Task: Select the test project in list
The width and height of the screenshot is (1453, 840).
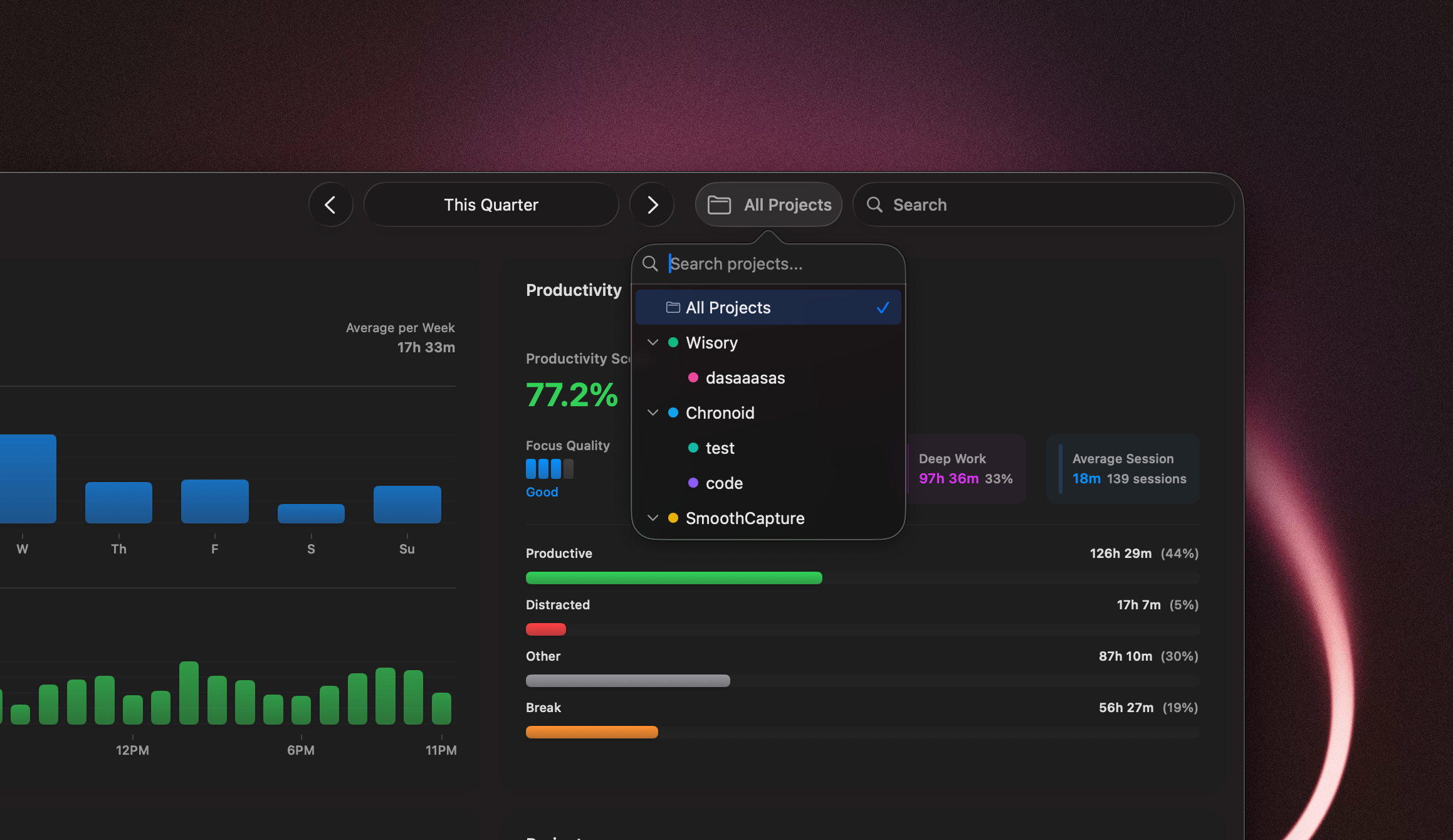Action: pyautogui.click(x=720, y=448)
